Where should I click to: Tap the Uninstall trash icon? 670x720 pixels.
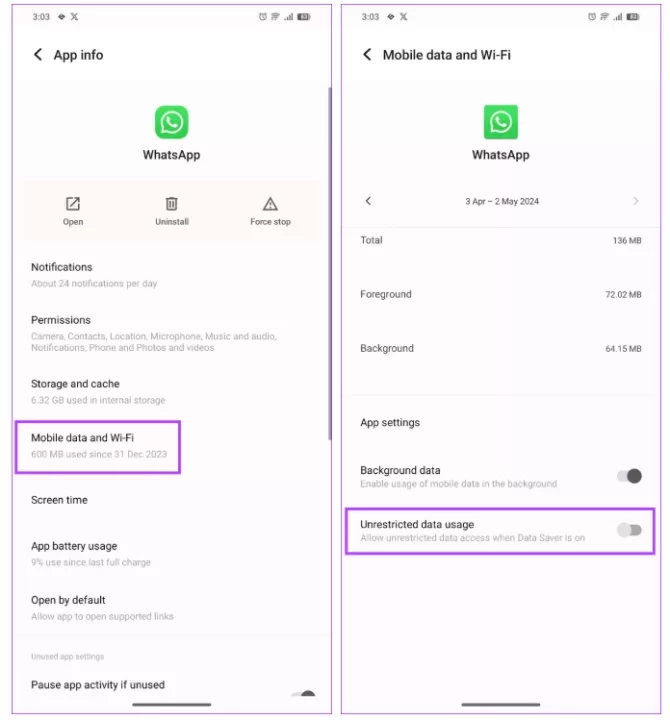coord(172,203)
